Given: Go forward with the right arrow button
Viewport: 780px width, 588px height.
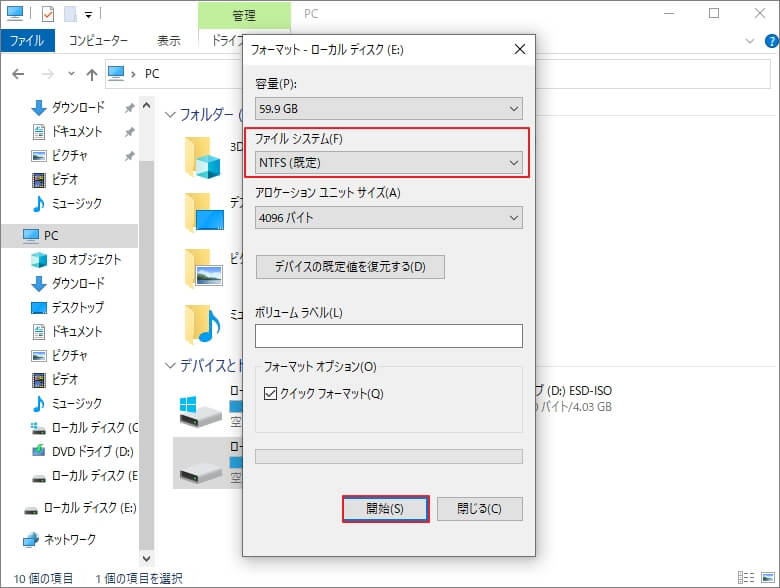Looking at the screenshot, I should click(48, 74).
